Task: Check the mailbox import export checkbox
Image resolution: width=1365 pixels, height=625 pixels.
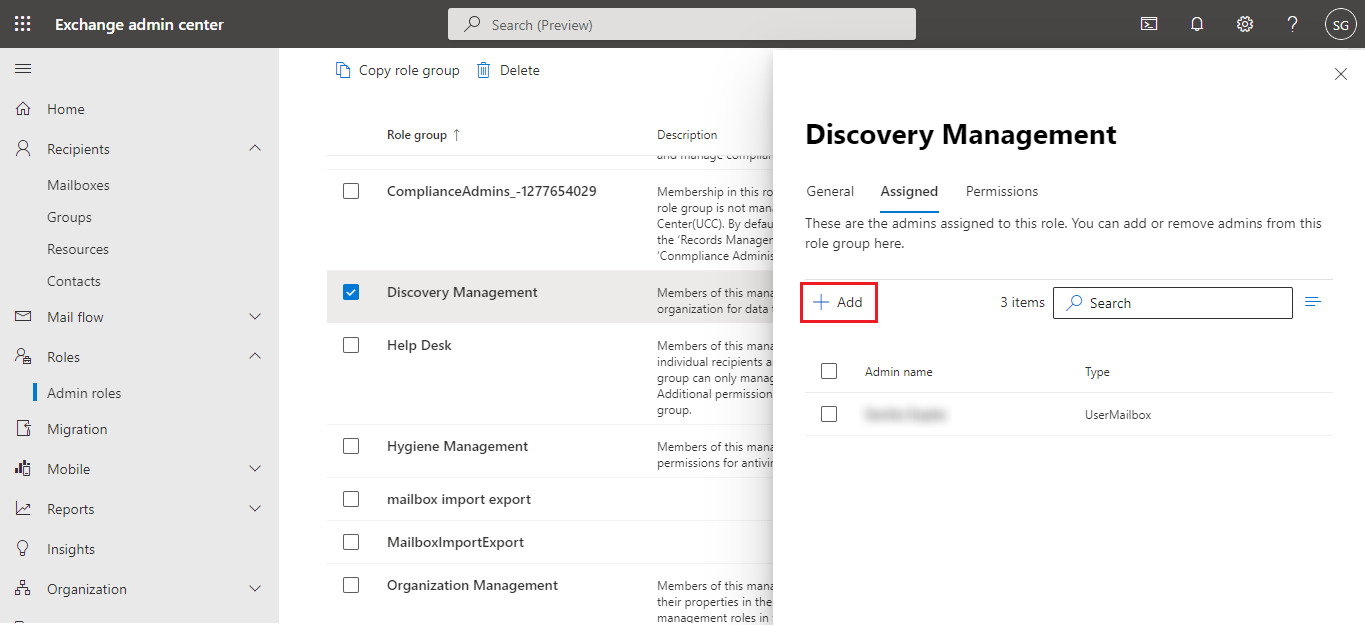Action: [351, 499]
